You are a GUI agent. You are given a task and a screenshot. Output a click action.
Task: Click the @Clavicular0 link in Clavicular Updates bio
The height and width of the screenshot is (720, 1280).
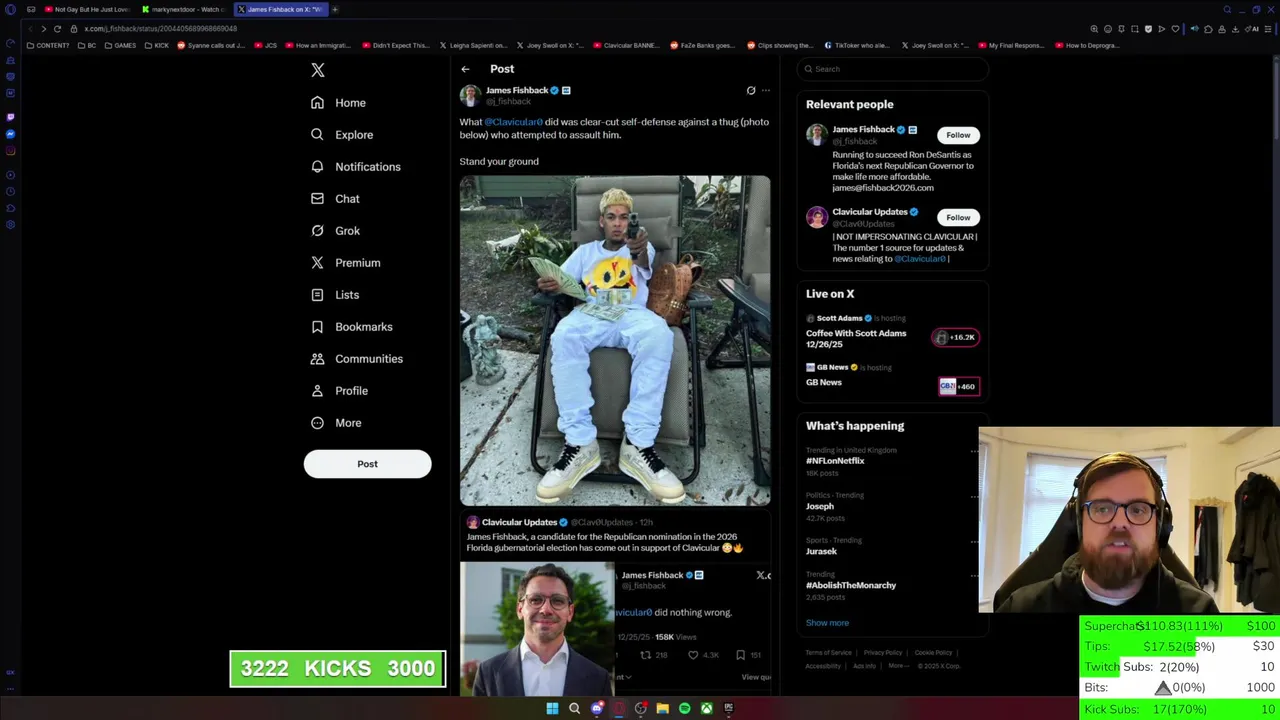pos(920,259)
